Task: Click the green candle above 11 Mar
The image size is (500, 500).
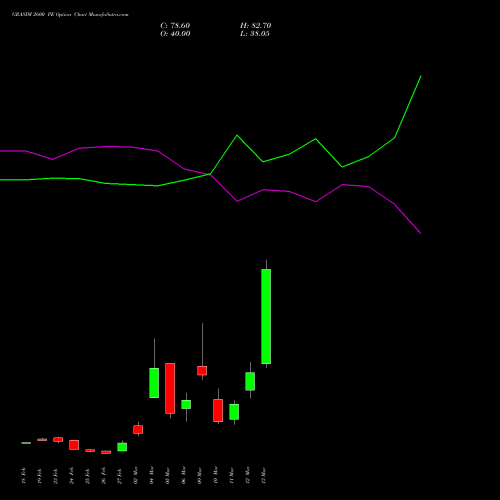Action: click(x=234, y=412)
